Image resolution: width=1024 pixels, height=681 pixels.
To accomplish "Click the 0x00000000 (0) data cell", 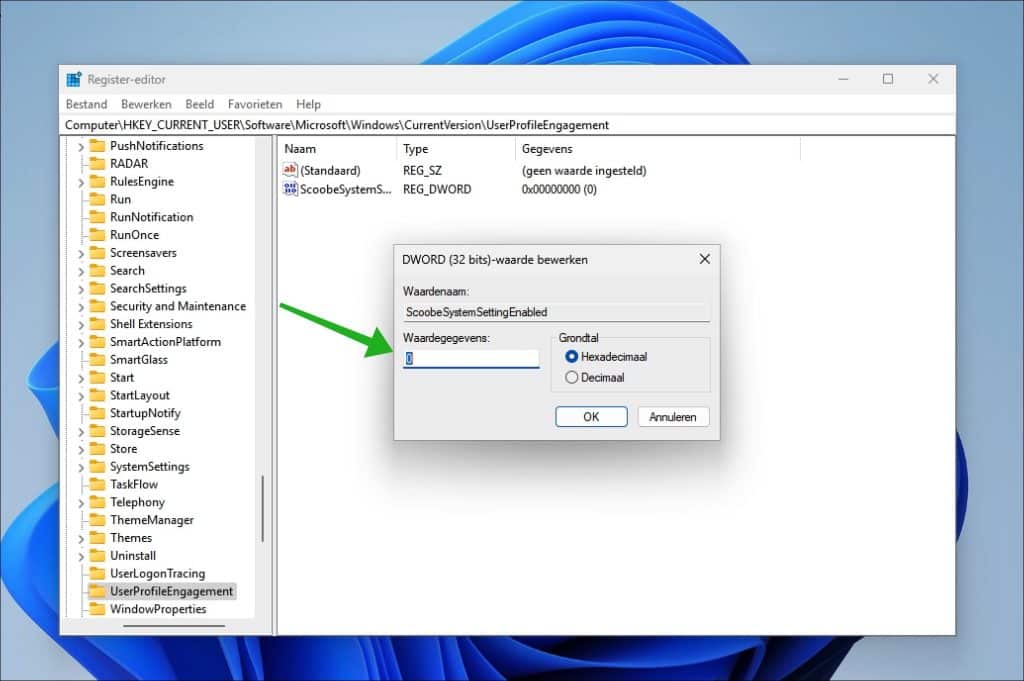I will pos(559,189).
